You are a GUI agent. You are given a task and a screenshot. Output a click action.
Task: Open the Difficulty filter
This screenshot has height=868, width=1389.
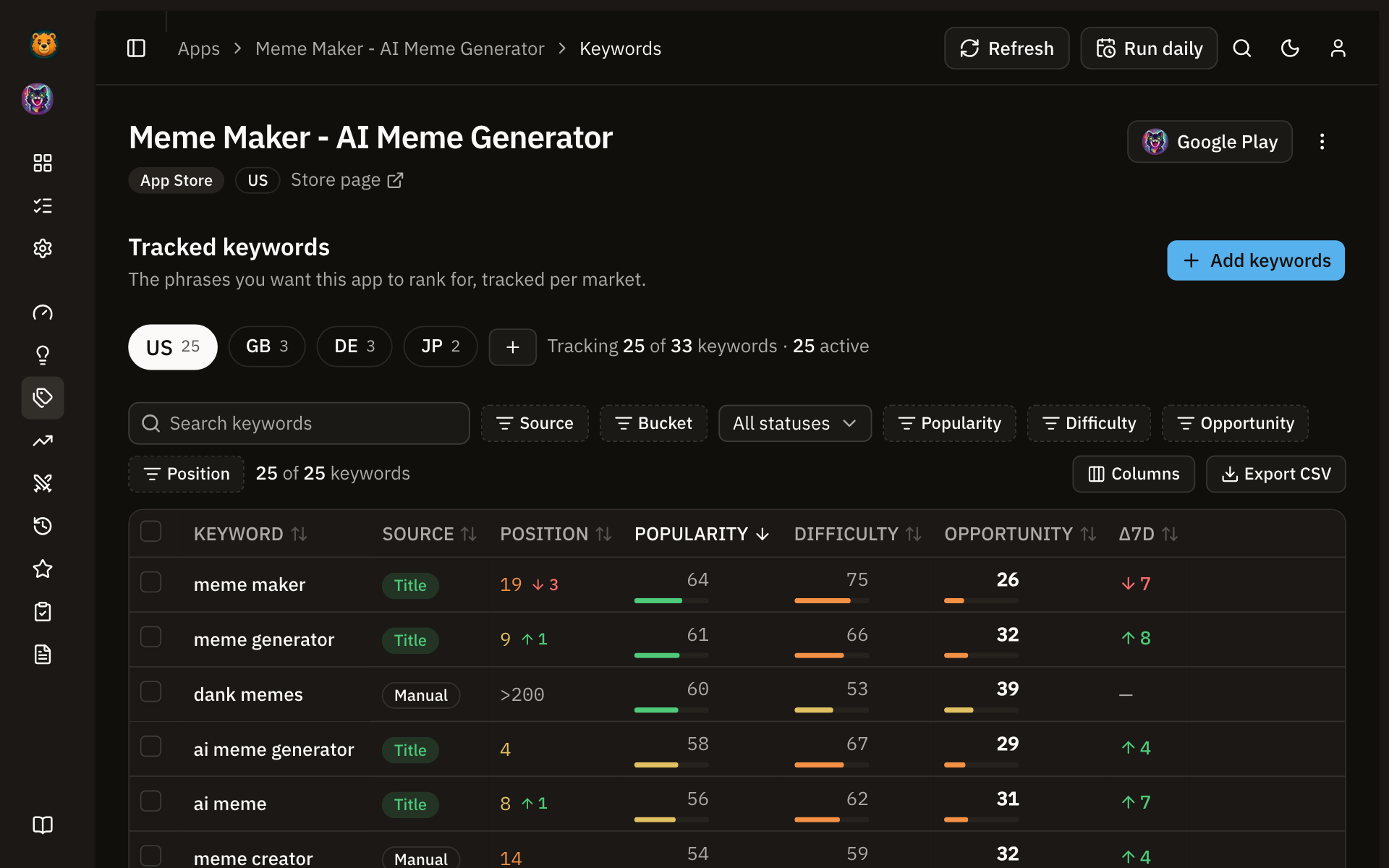click(x=1089, y=423)
